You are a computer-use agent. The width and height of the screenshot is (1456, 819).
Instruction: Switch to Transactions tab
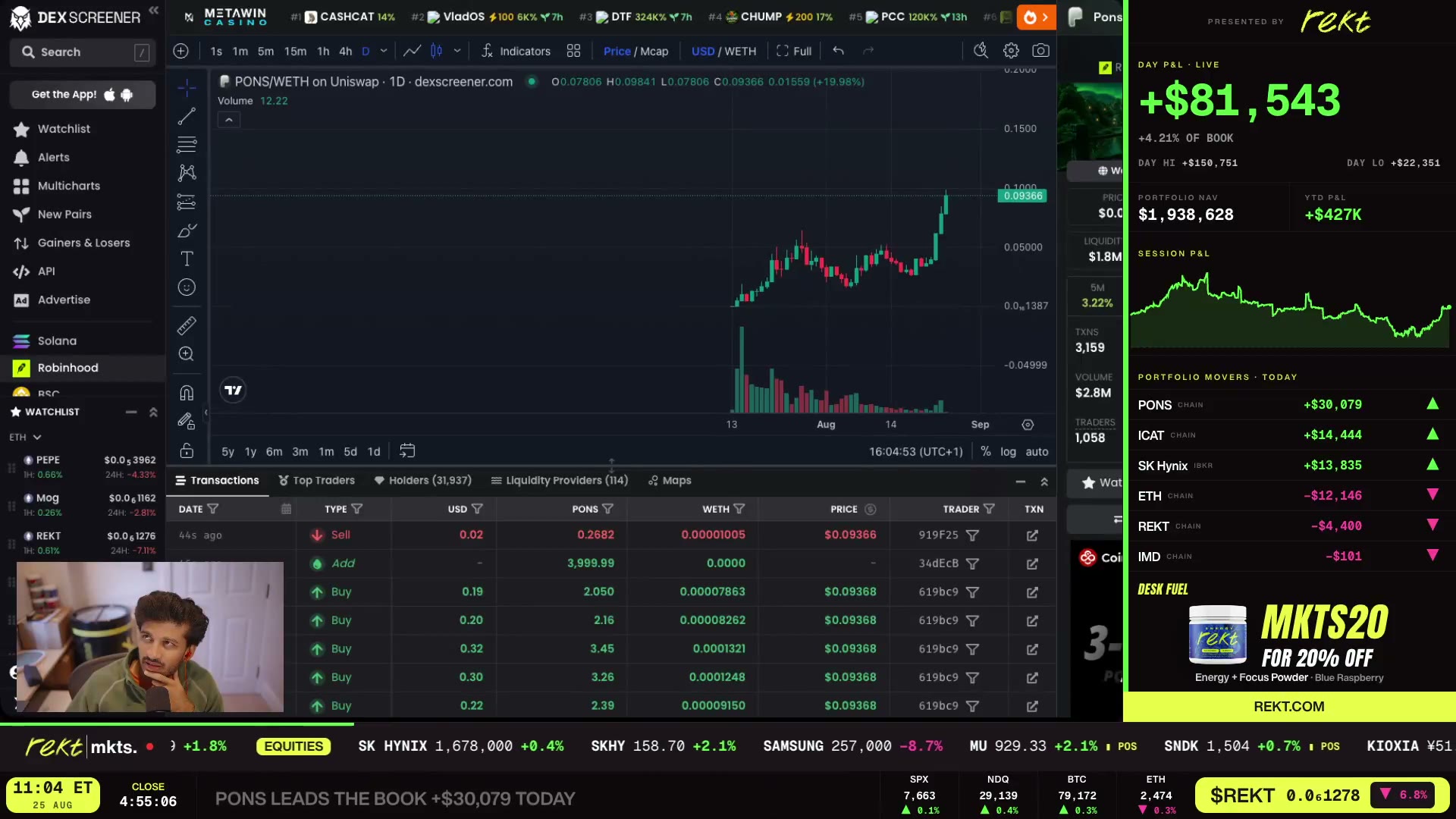(x=218, y=481)
